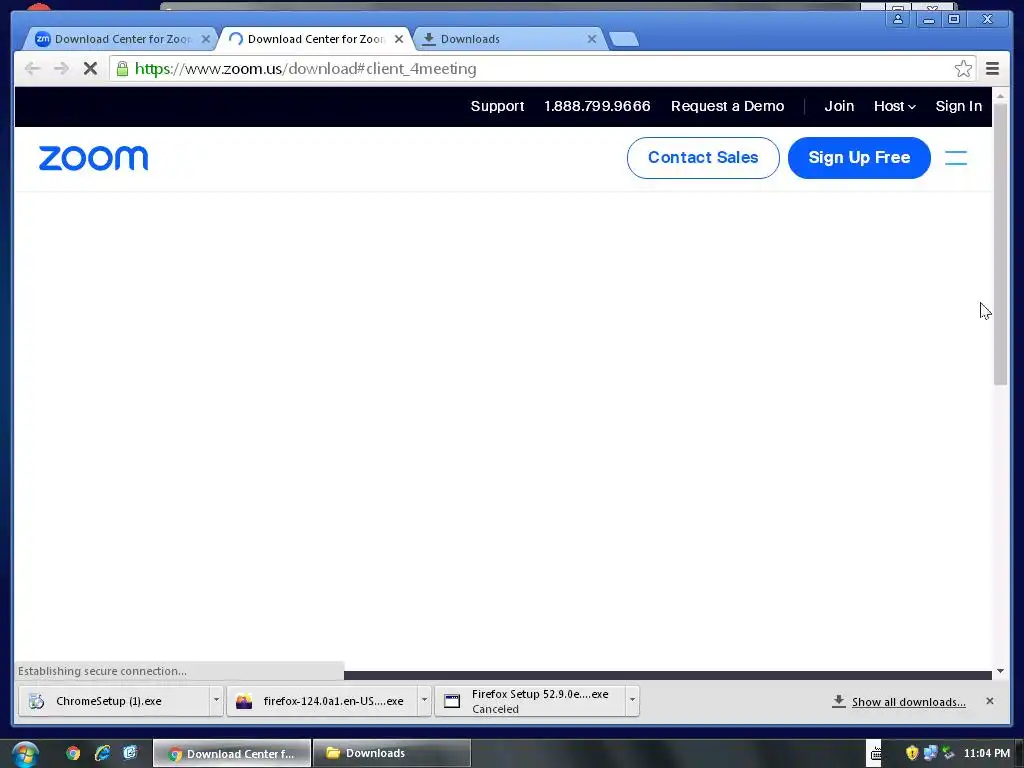Click Request a Demo link
This screenshot has height=768, width=1024.
click(728, 106)
